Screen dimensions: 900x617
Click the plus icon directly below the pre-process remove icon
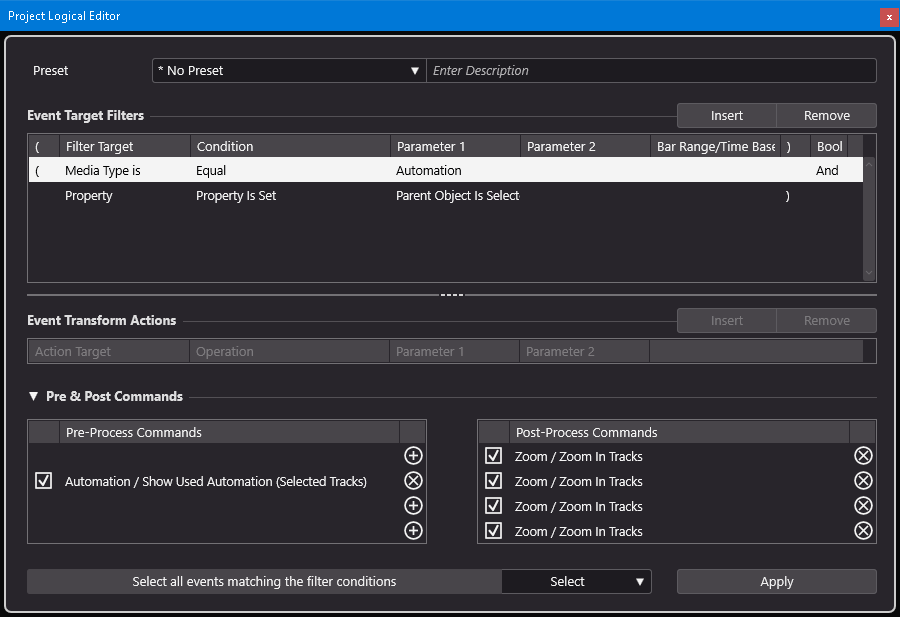pyautogui.click(x=413, y=506)
